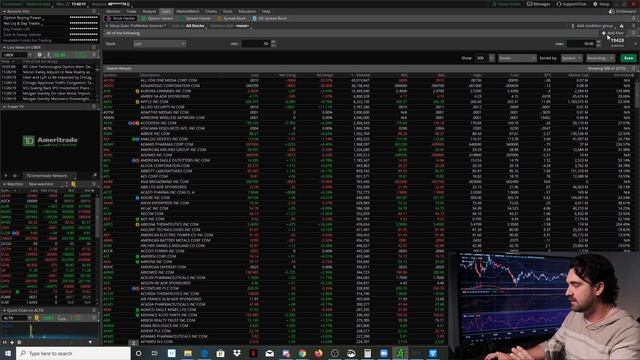Switch to the MarketWatch main tab
Viewport: 640px width, 360px height.
pyautogui.click(x=188, y=11)
